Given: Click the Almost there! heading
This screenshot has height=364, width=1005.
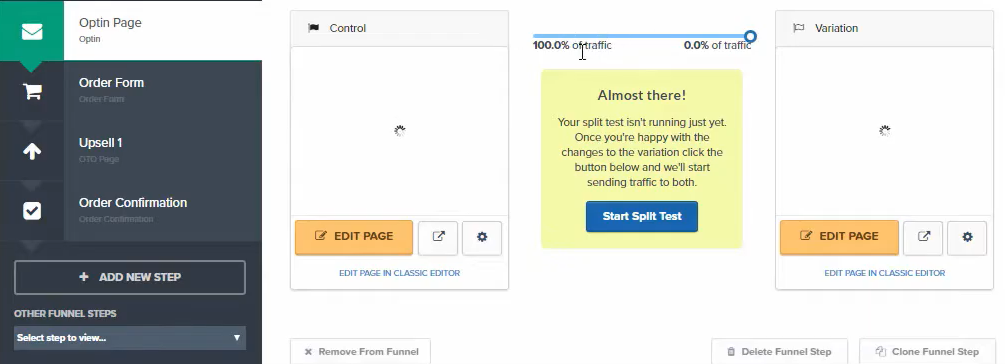Looking at the screenshot, I should pos(642,95).
